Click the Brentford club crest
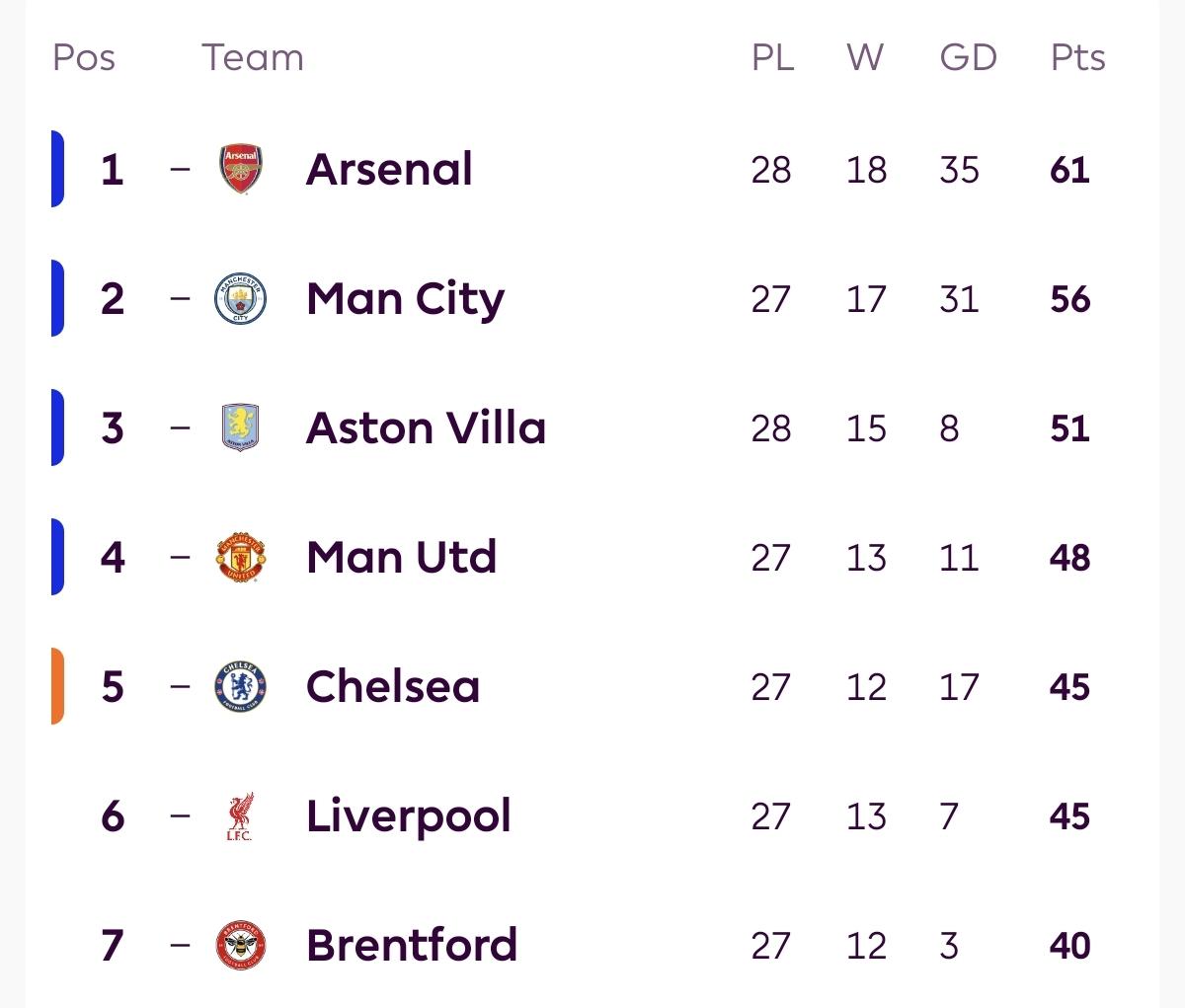This screenshot has width=1185, height=1008. [x=241, y=945]
